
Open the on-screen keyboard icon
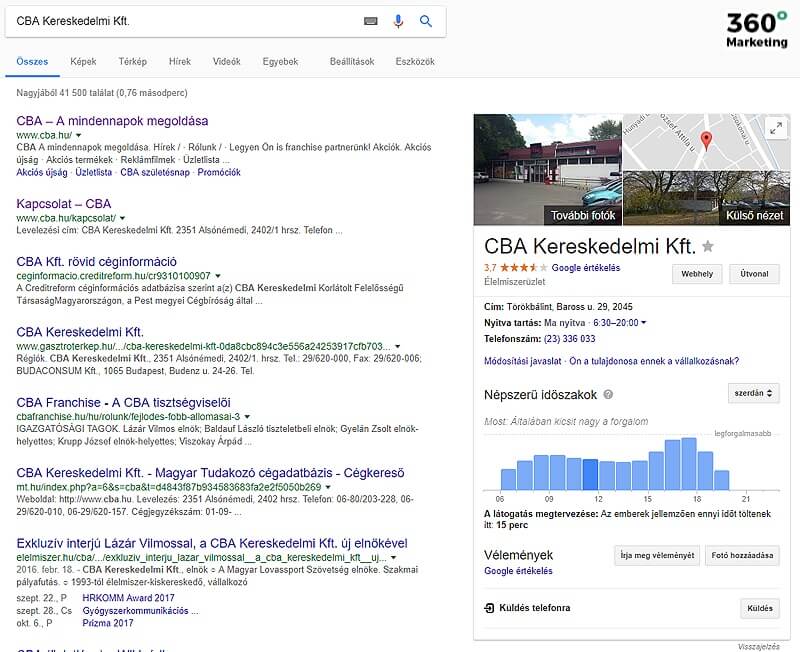point(371,21)
